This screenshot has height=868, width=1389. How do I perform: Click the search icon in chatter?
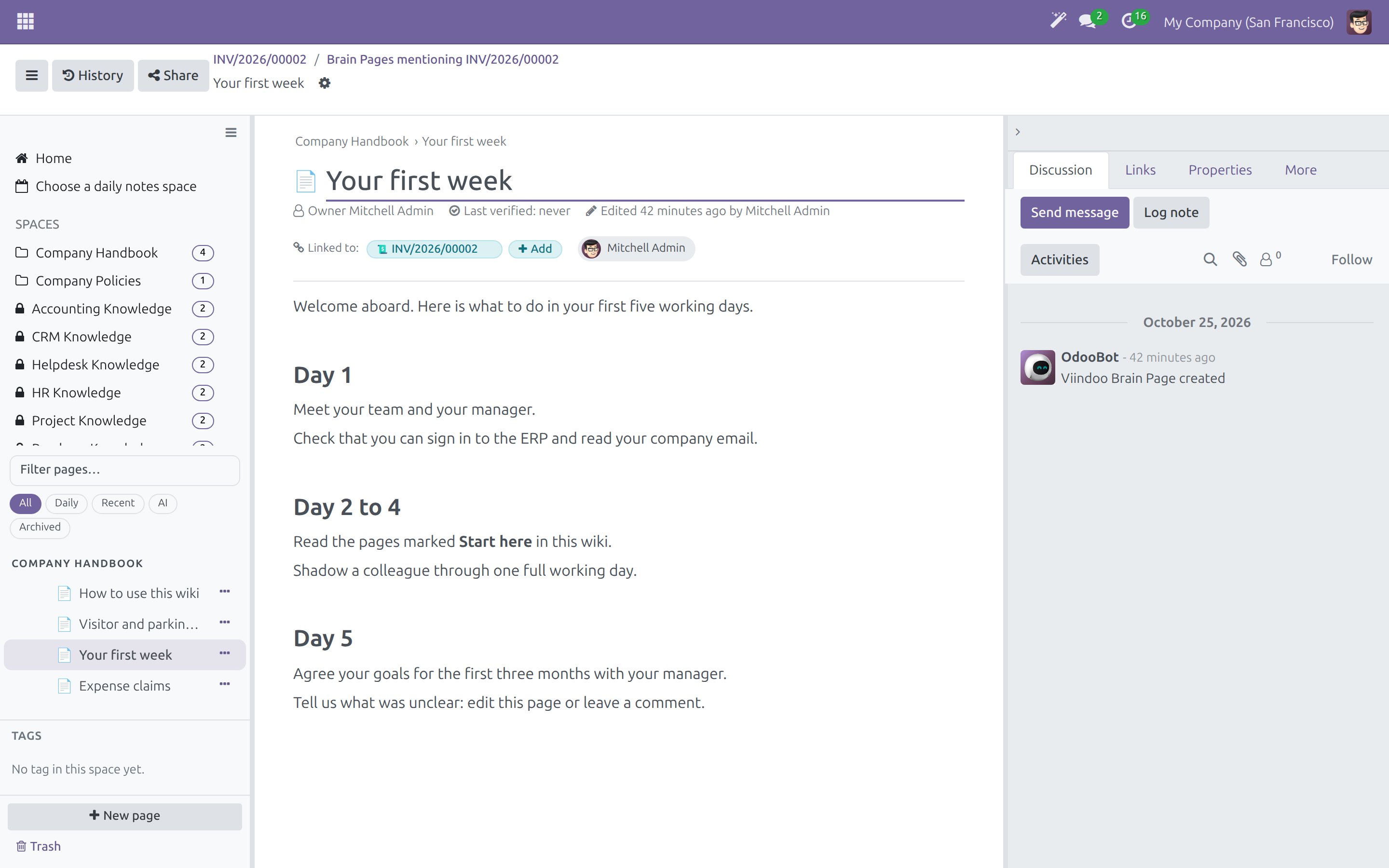(1210, 259)
